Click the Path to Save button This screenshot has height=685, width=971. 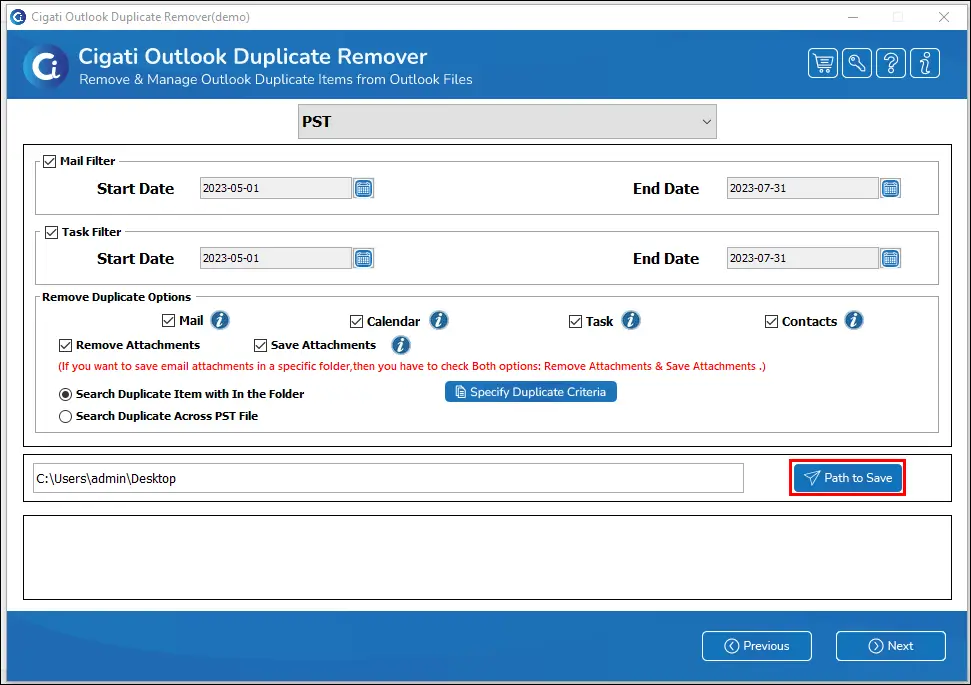(847, 478)
